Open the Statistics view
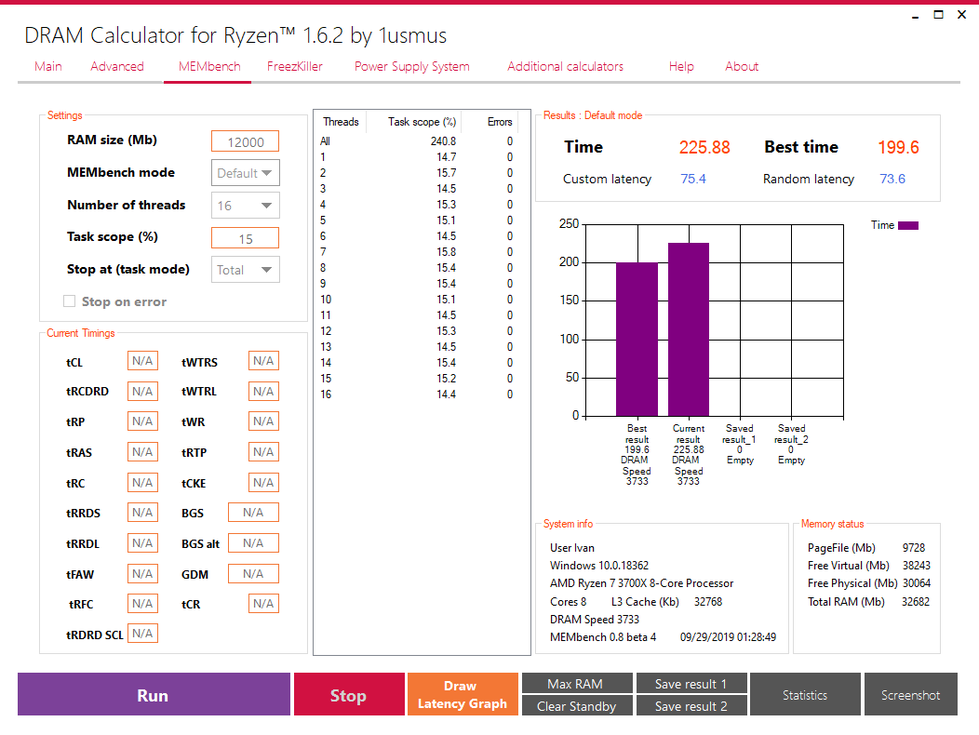 pos(805,695)
